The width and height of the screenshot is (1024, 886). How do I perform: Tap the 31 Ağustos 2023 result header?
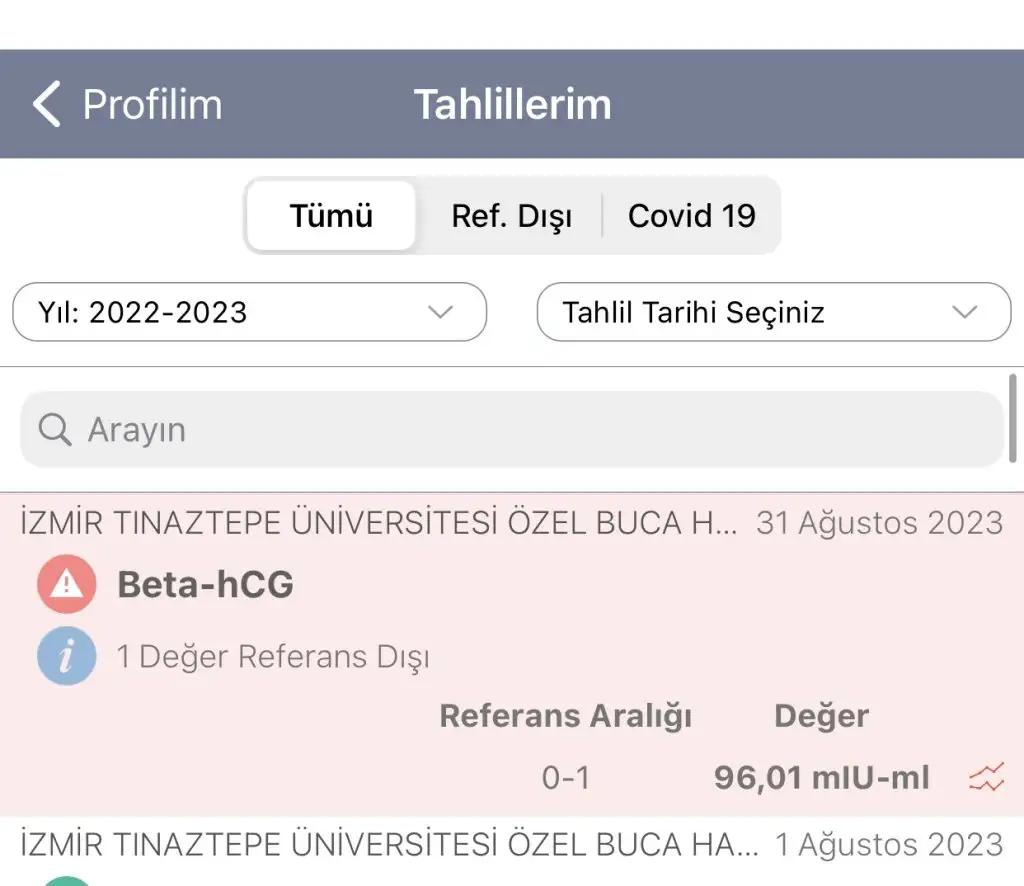click(x=879, y=523)
